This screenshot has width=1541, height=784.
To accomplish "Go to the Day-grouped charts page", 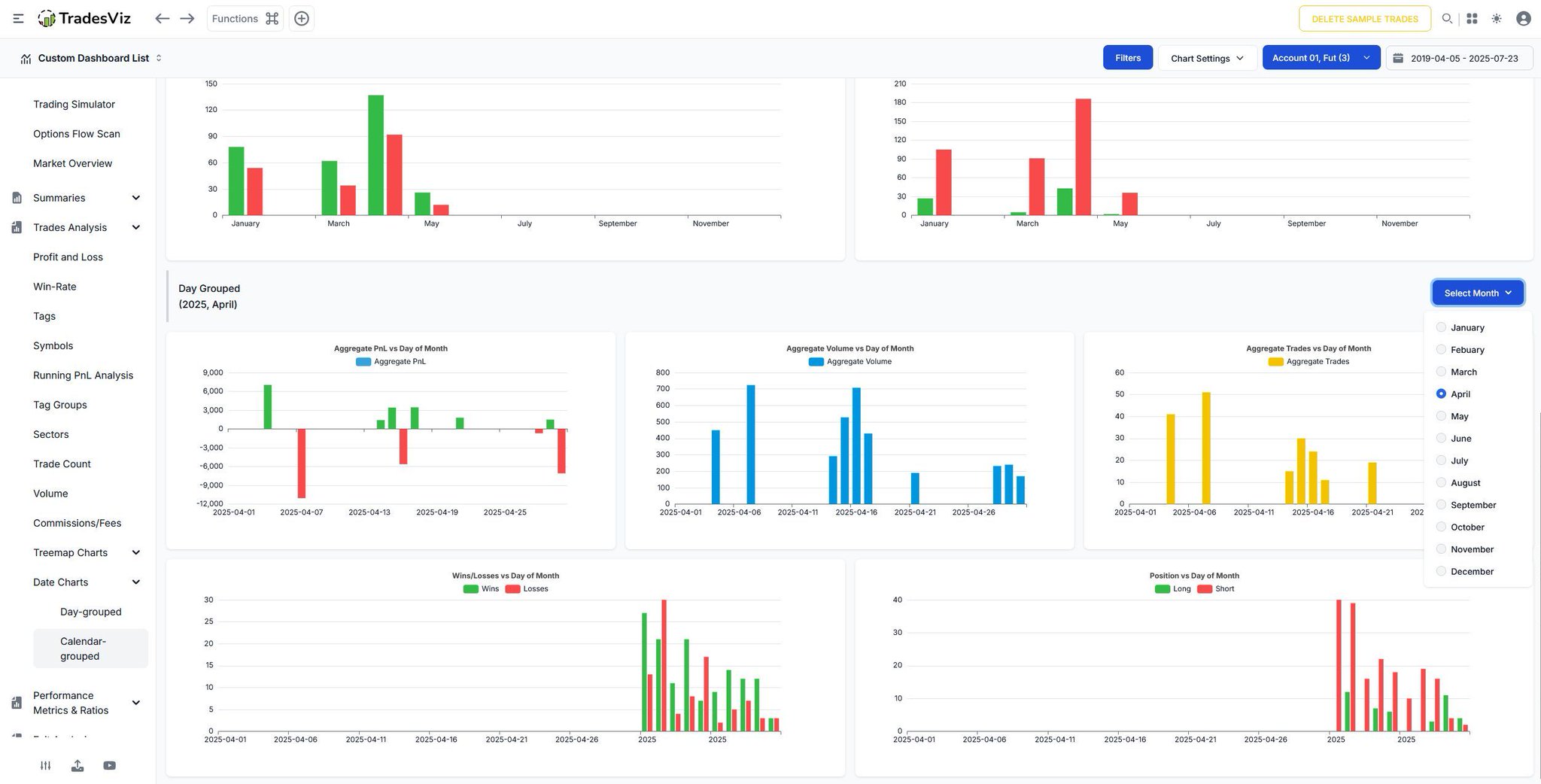I will (x=91, y=612).
